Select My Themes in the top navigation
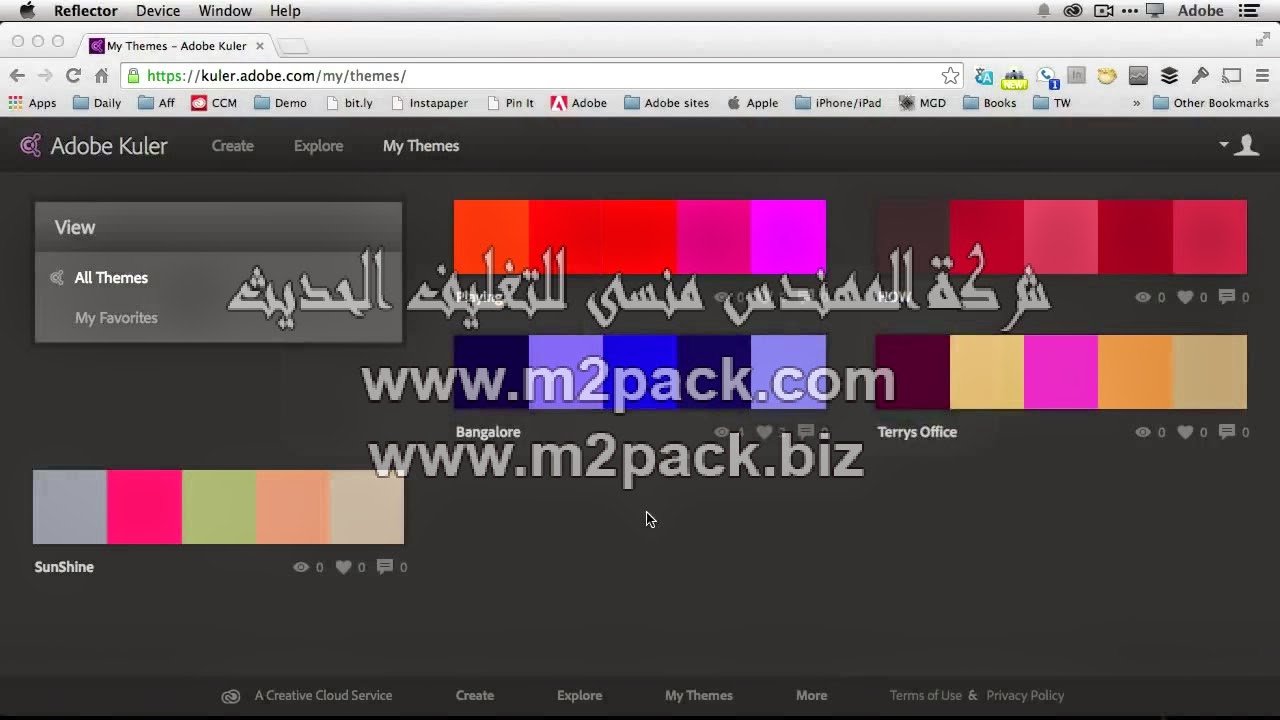 click(x=421, y=146)
